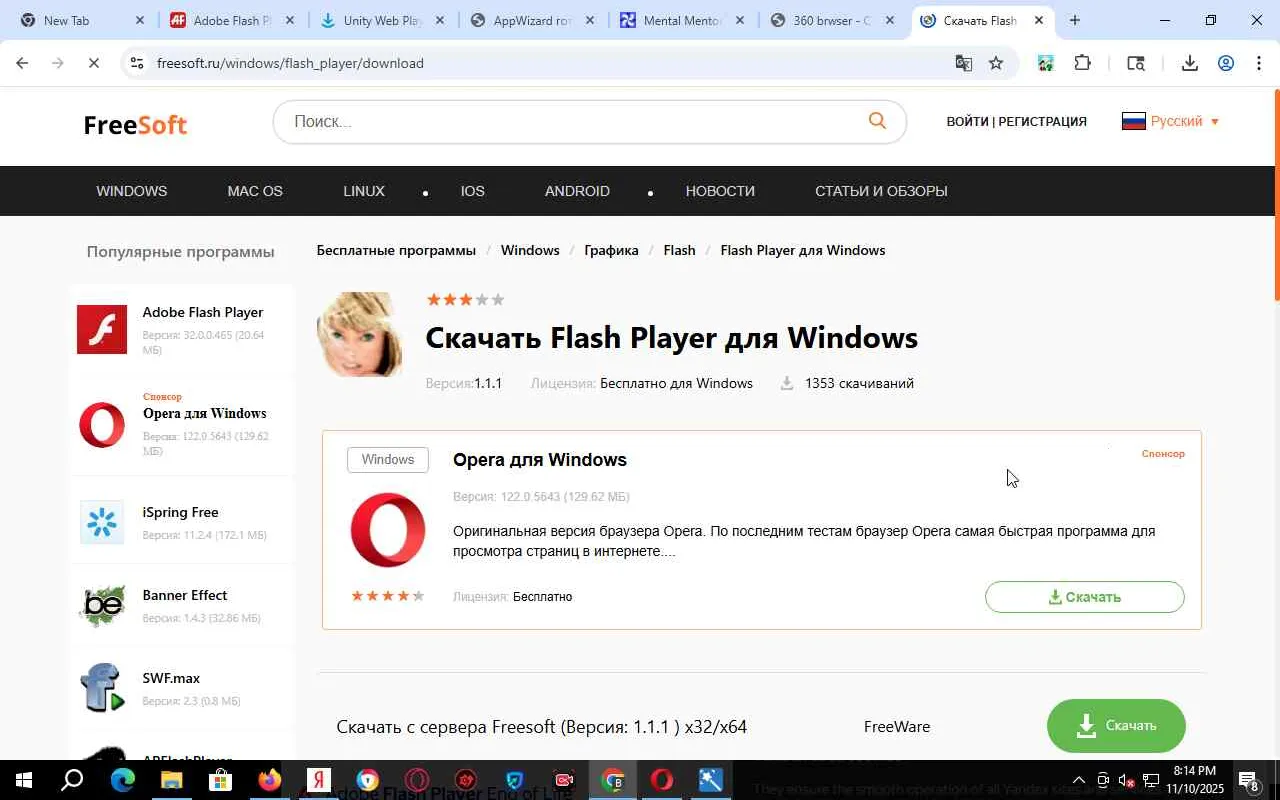The image size is (1280, 800).
Task: Launch Firefox from the taskbar
Action: [x=269, y=780]
